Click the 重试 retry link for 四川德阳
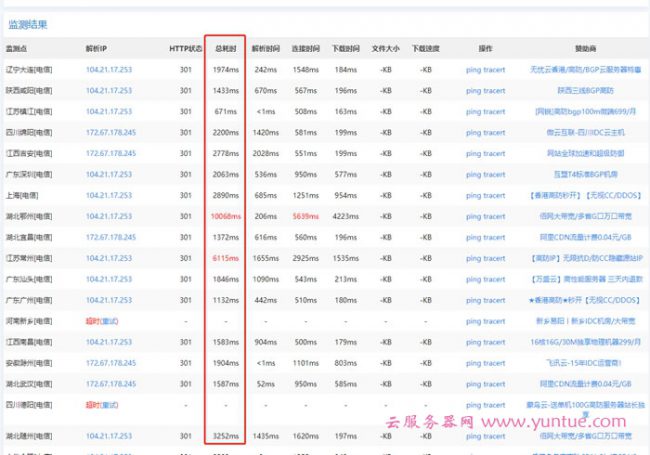Viewport: 650px width, 455px height. coord(99,405)
